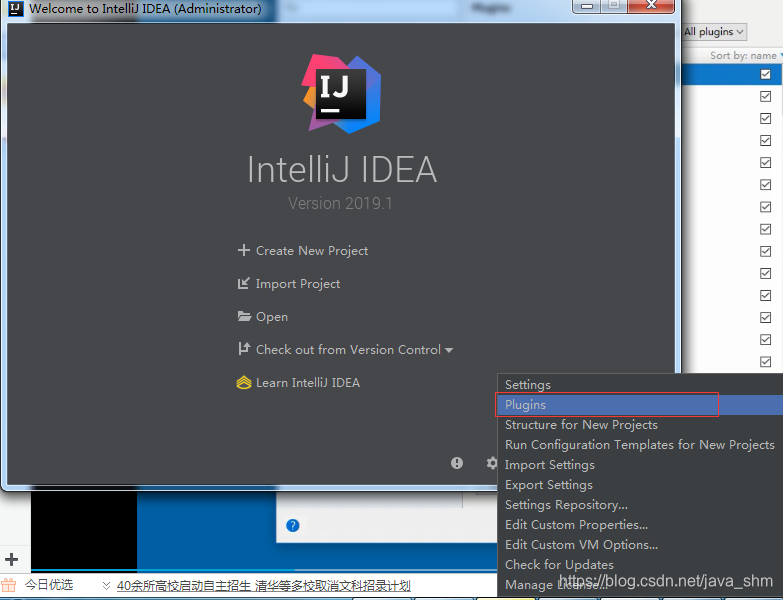Viewport: 783px width, 600px height.
Task: Click the folder icon next to Open
Action: (244, 316)
